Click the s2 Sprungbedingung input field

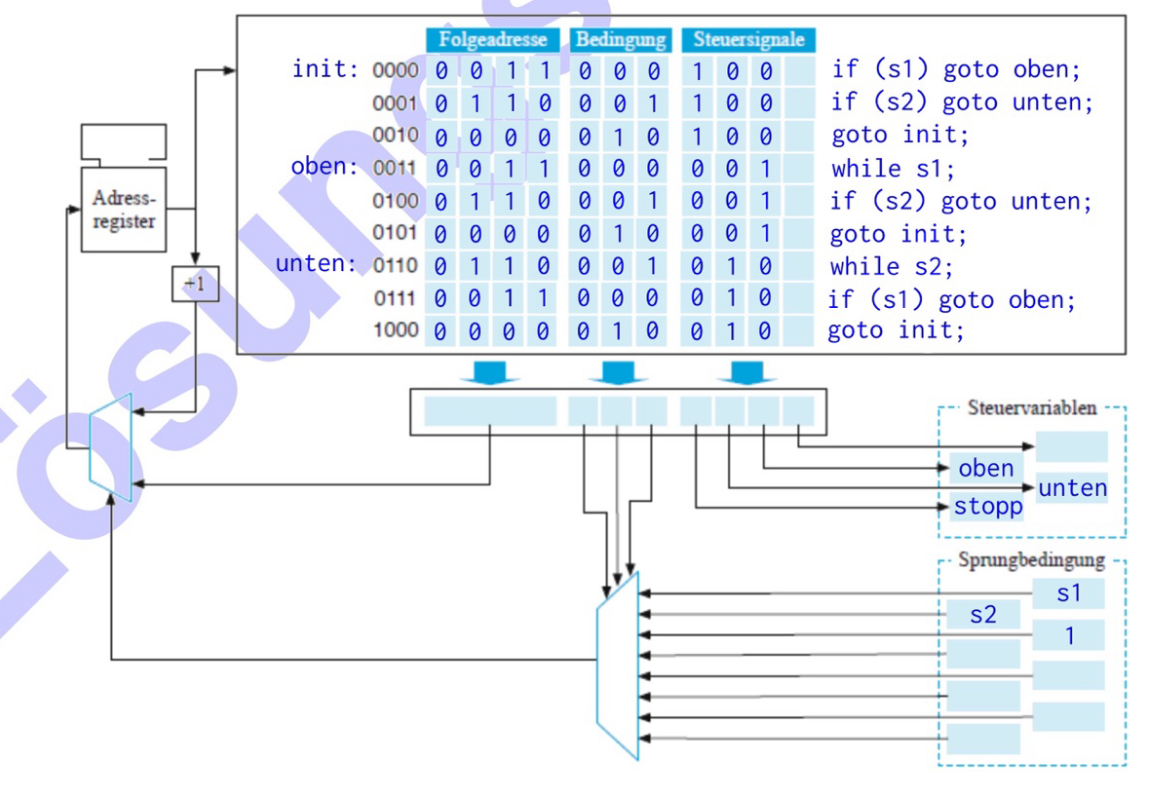tap(983, 615)
